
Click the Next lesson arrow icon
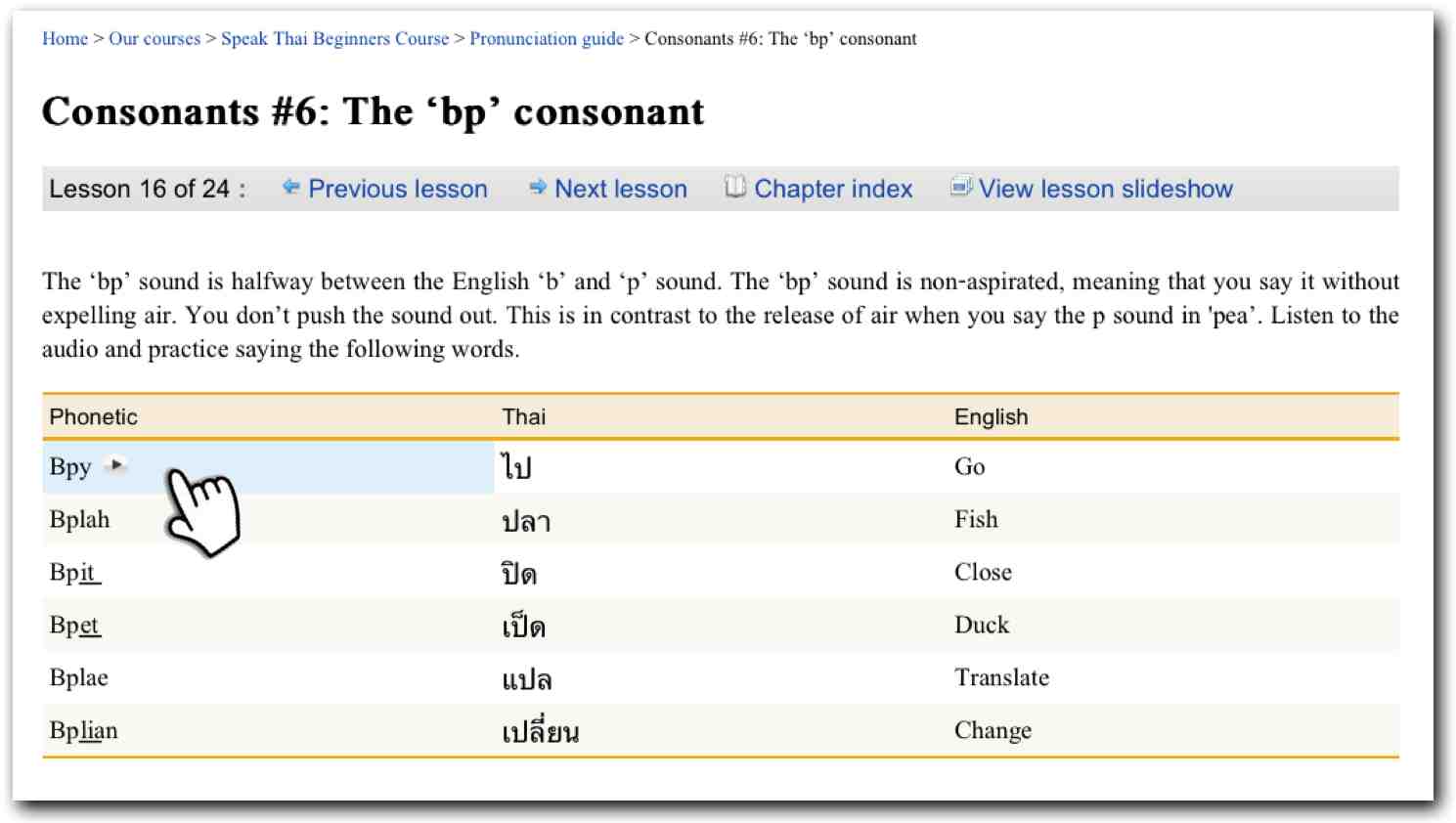coord(537,187)
